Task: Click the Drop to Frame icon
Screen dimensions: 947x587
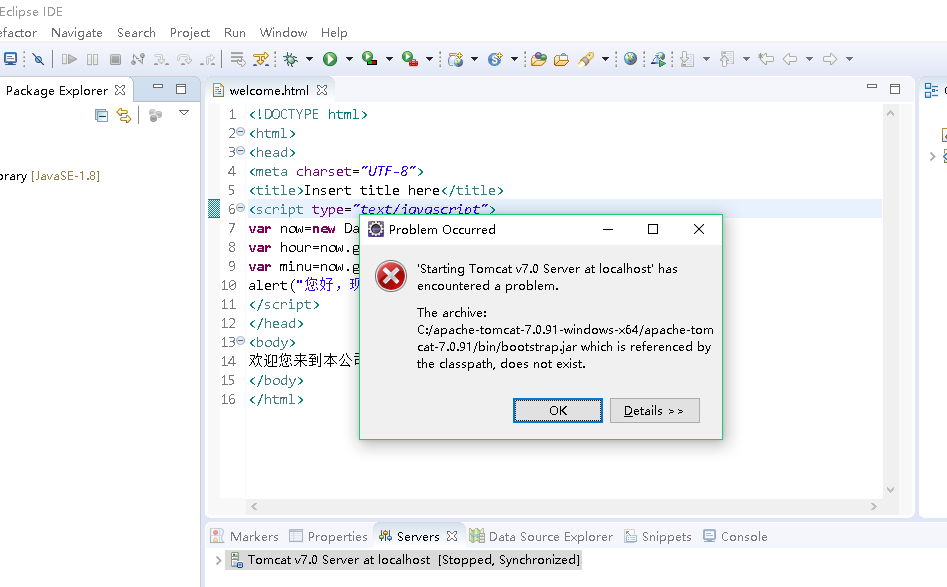Action: [238, 59]
